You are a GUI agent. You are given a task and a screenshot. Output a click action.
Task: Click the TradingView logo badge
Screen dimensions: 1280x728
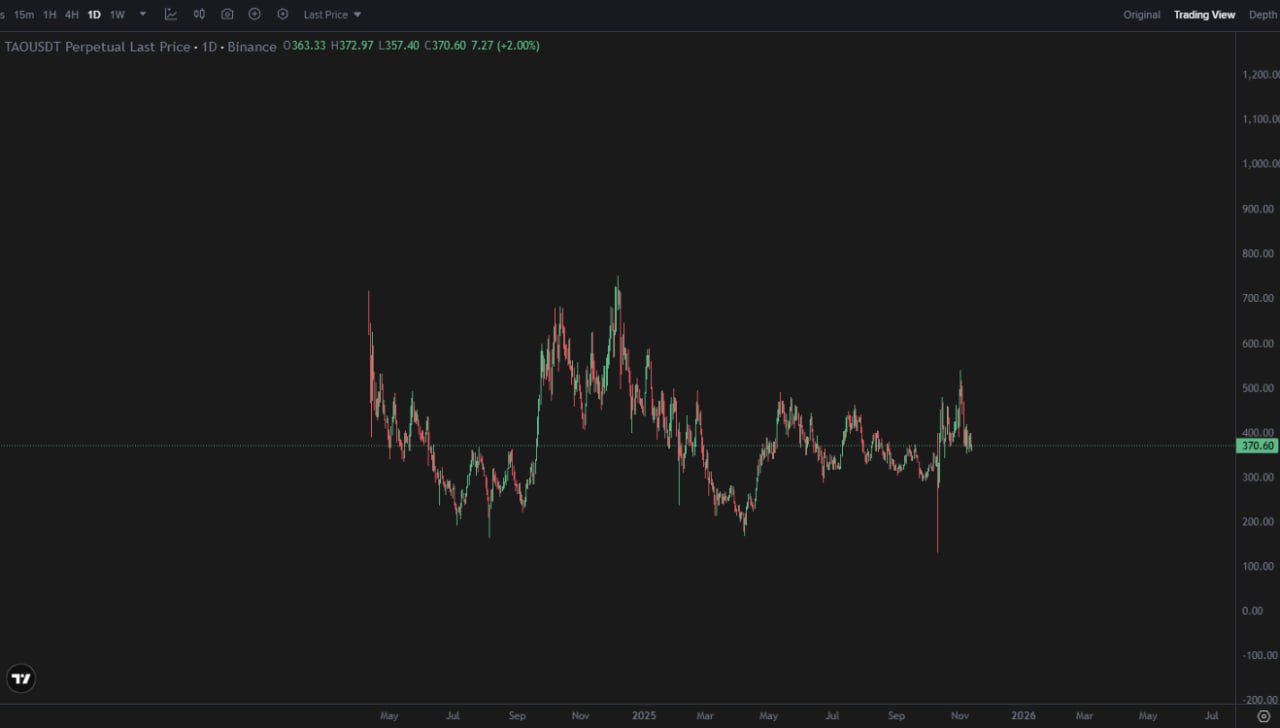tap(21, 679)
